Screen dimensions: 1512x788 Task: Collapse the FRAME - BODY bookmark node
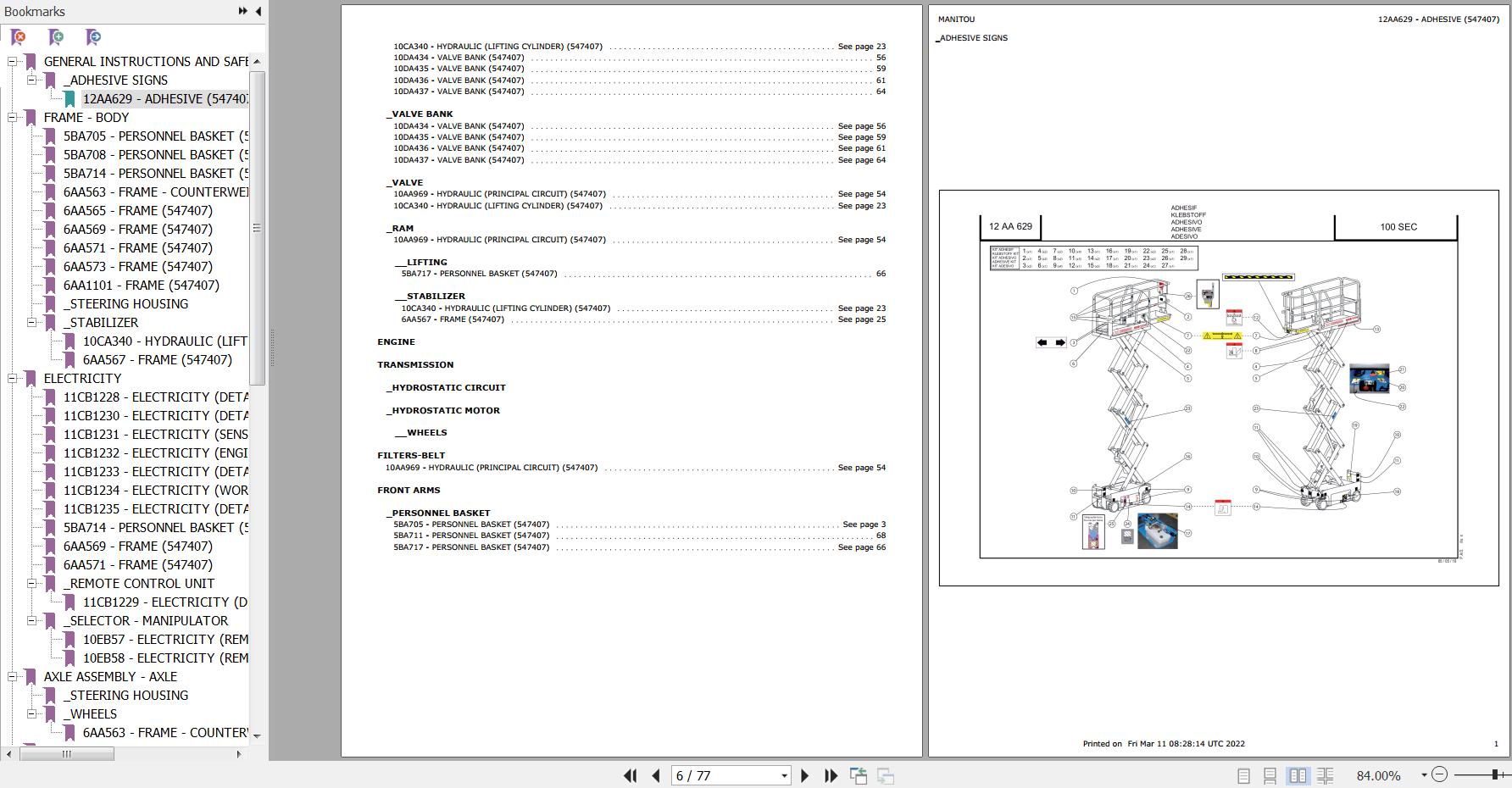[x=13, y=118]
